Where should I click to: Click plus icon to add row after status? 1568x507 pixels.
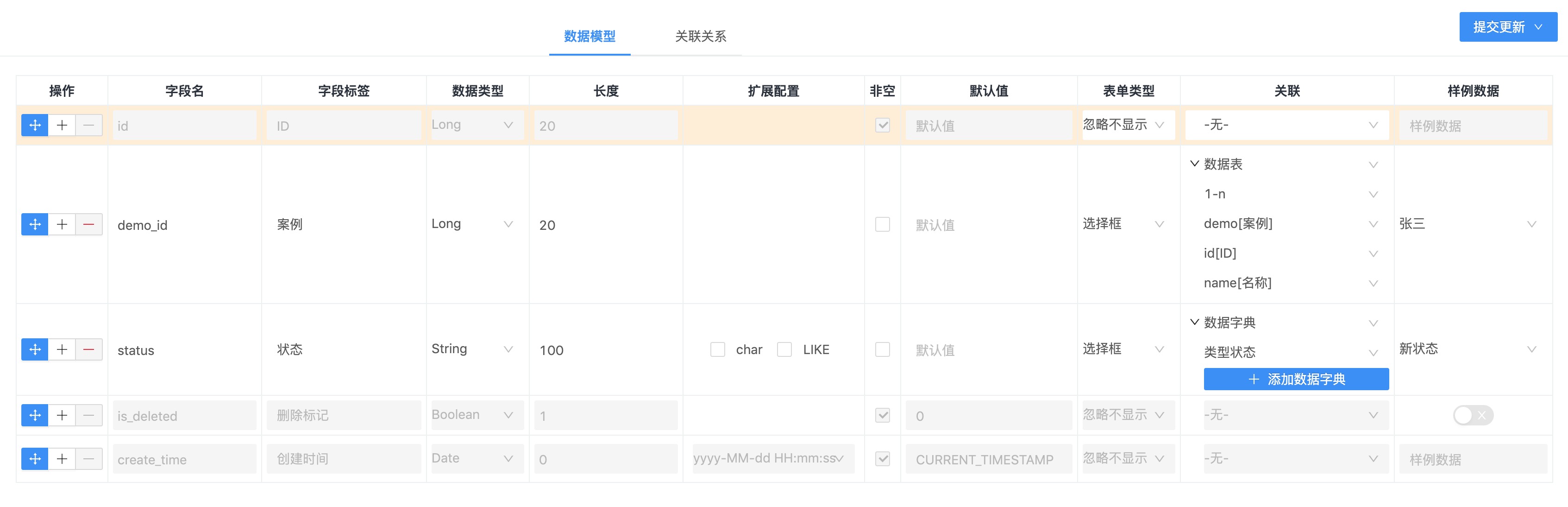(62, 350)
